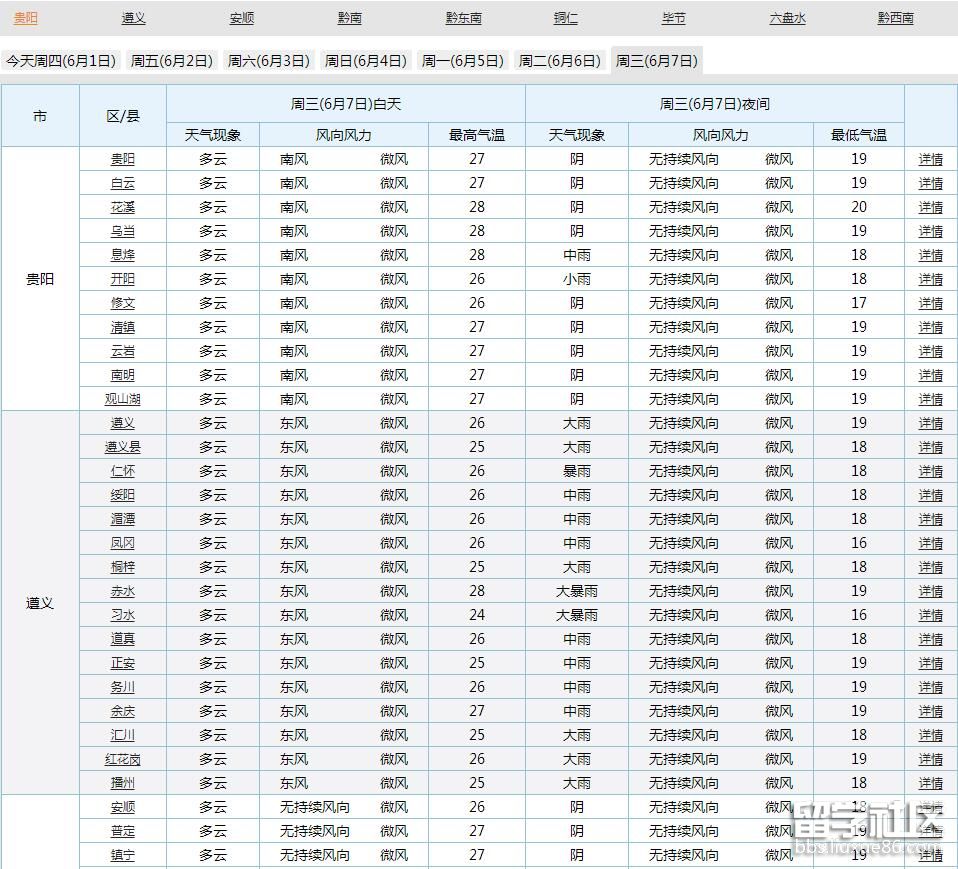
Task: Open 详情 for the 白云 row
Action: [x=930, y=183]
